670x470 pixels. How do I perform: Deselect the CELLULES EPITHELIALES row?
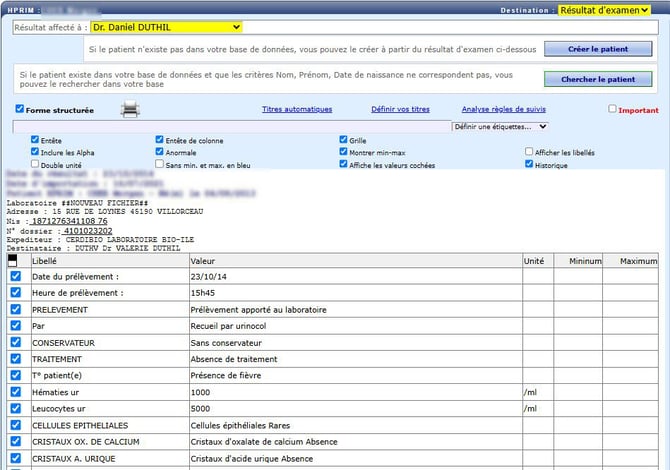(x=15, y=426)
